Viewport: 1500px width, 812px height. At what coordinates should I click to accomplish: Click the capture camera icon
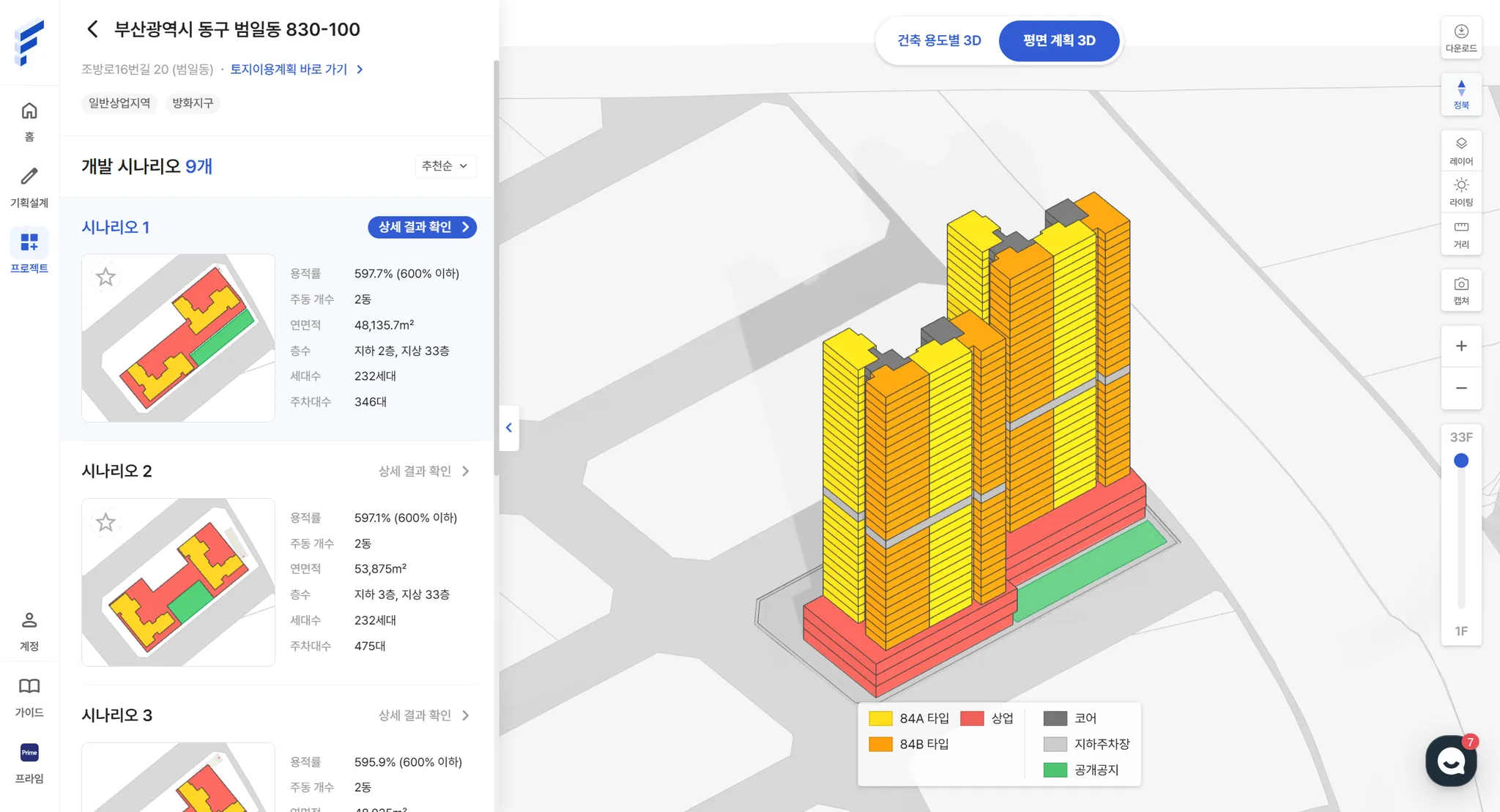point(1460,290)
